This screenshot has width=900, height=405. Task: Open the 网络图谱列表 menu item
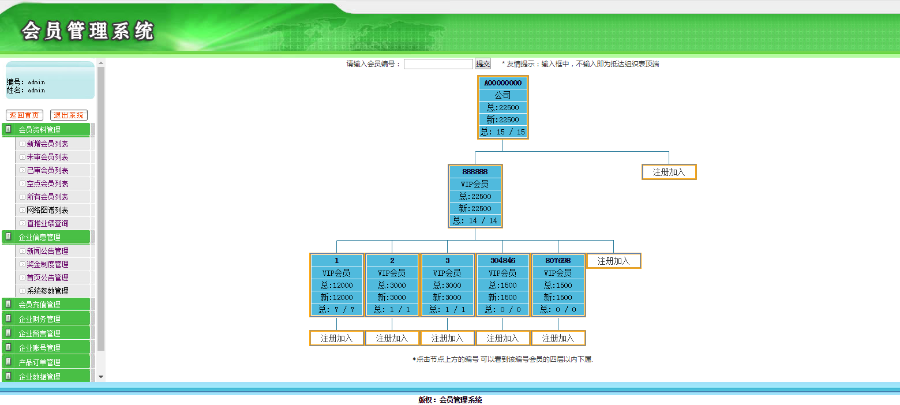pos(47,210)
